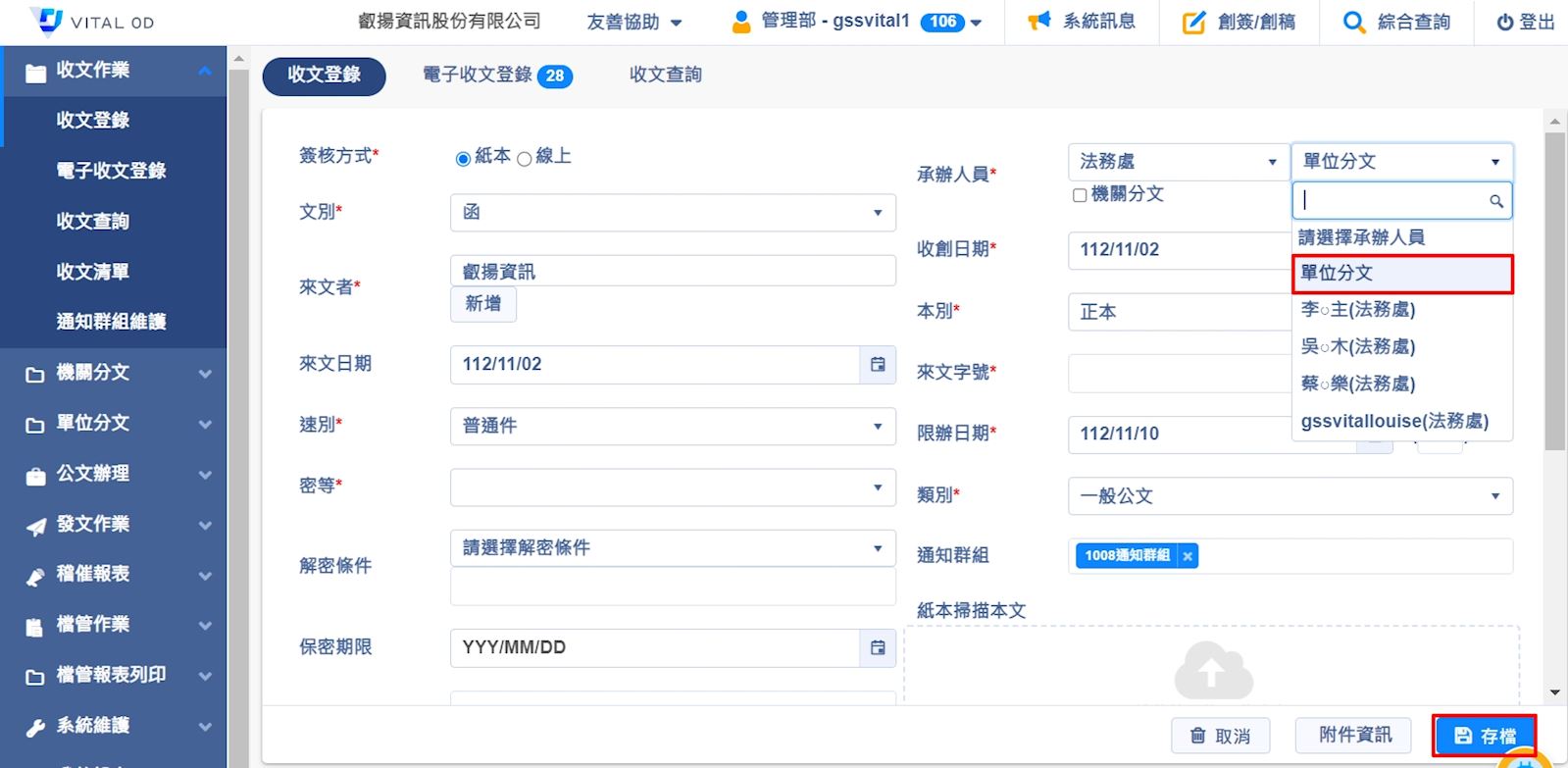
Task: Click the 登出 logout power icon
Action: [x=1504, y=23]
